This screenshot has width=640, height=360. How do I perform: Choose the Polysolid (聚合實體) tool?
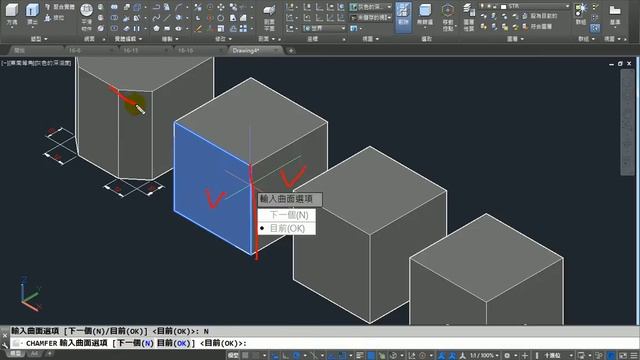(x=60, y=7)
